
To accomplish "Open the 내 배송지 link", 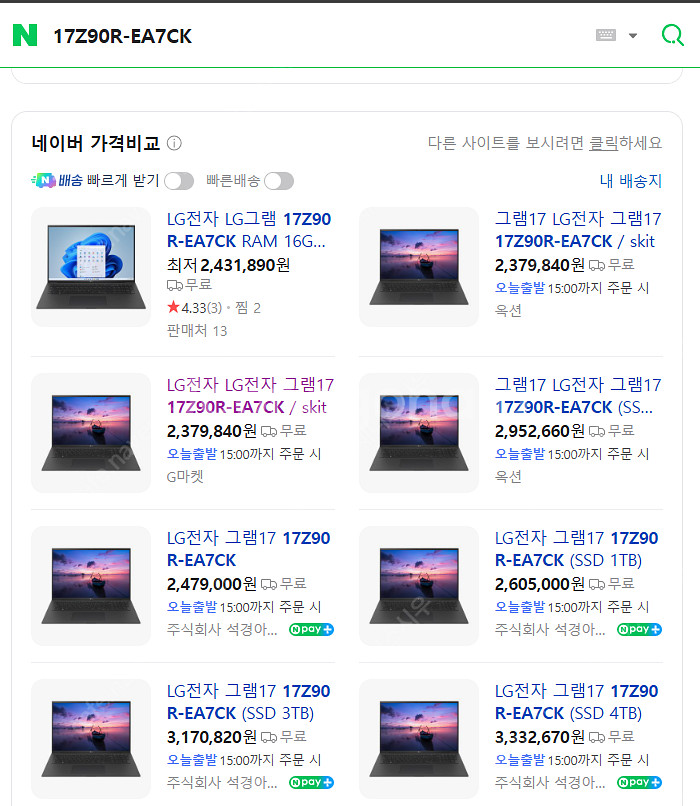I will click(631, 180).
